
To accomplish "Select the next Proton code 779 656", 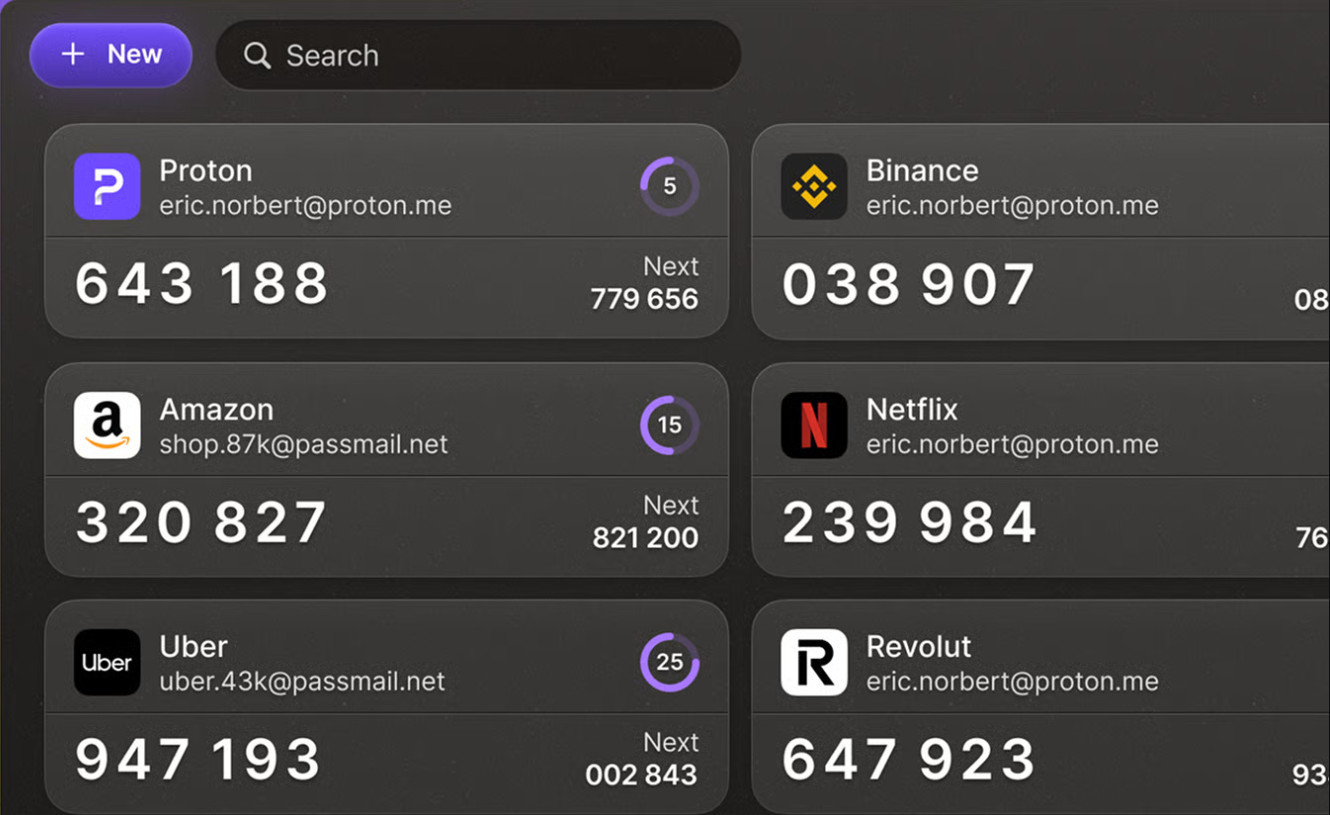I will (x=644, y=299).
